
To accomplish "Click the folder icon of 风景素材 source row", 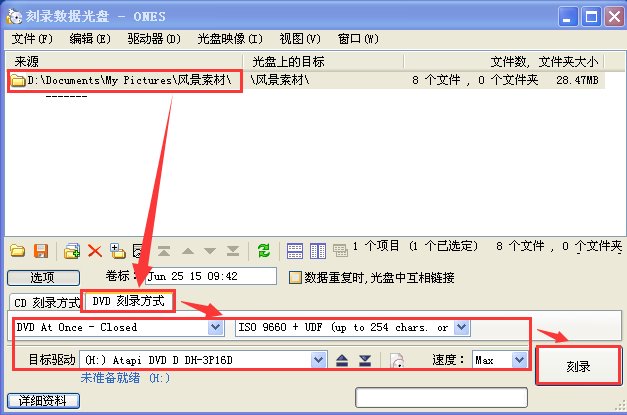I will tap(18, 80).
